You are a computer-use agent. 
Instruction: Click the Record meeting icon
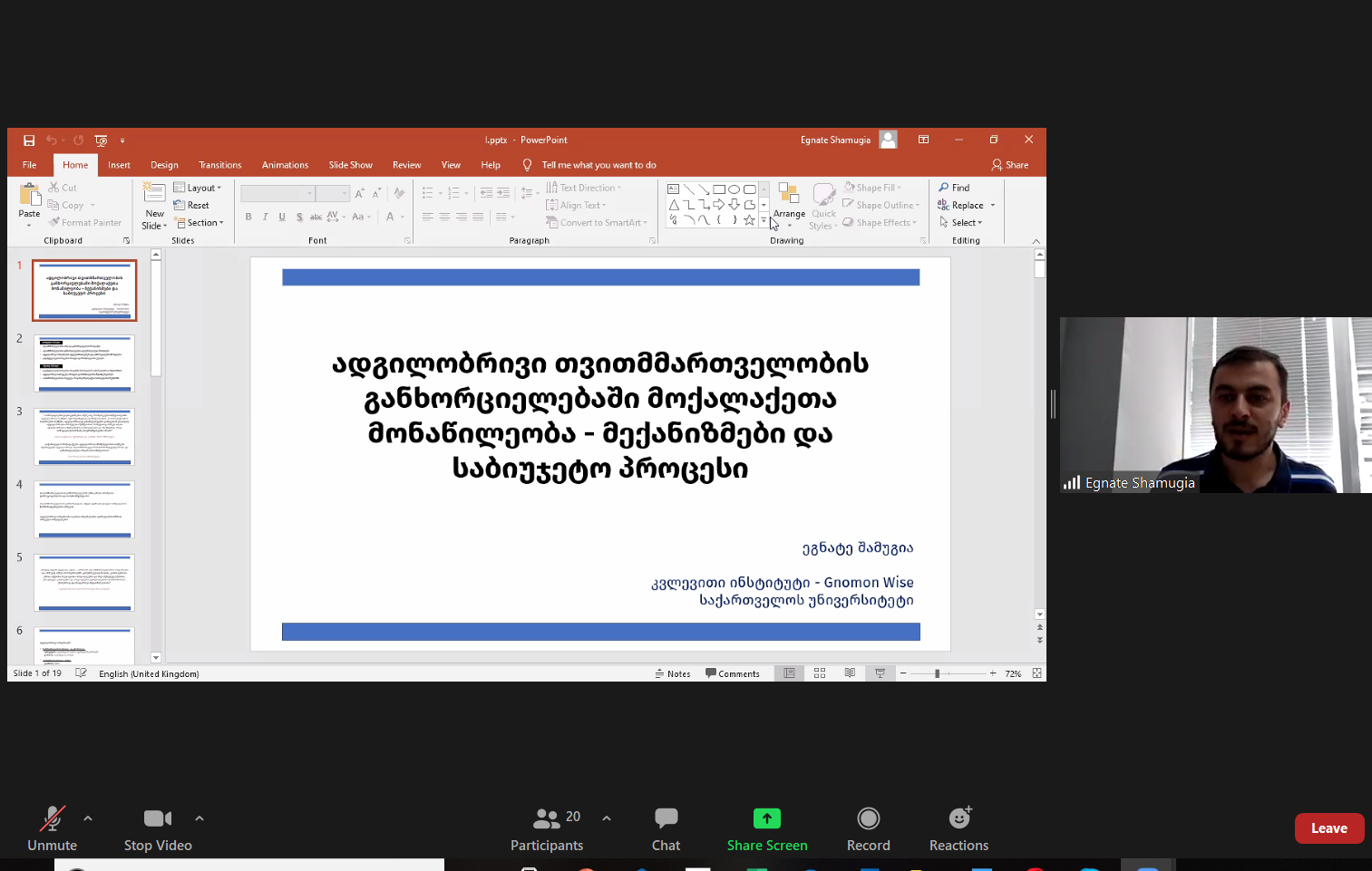868,828
